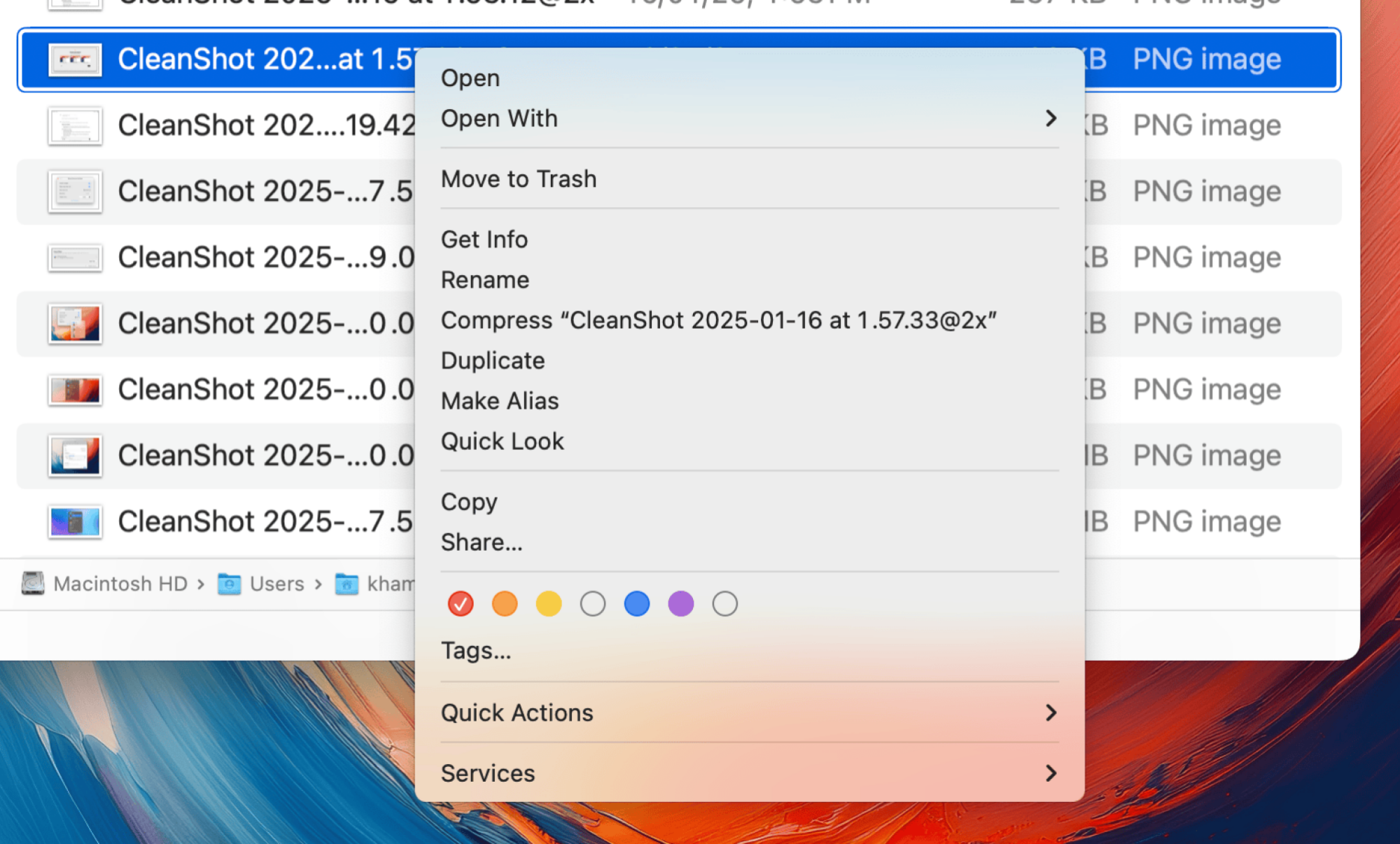Click PNG image kind of CleanShot 202....19.42
The width and height of the screenshot is (1400, 844).
click(1207, 126)
